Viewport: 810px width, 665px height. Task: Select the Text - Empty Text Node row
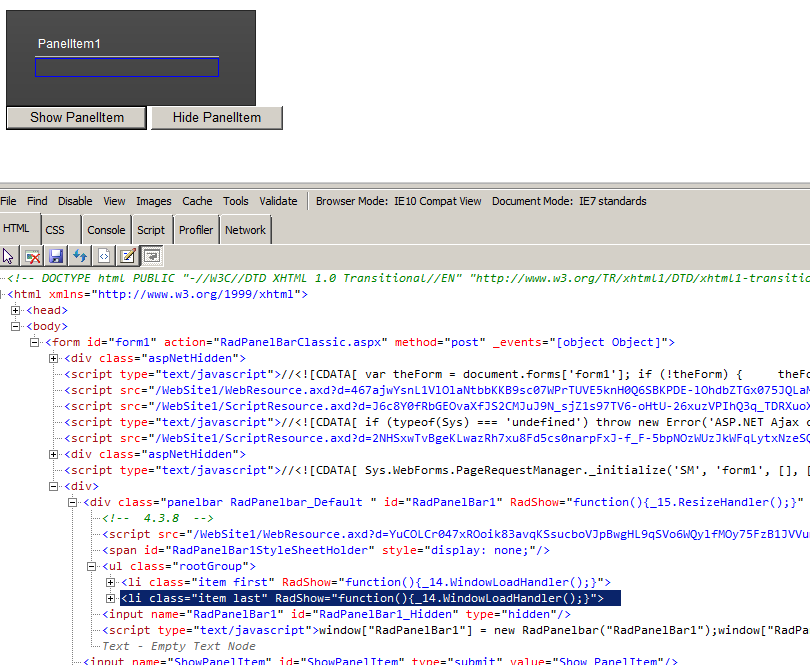pyautogui.click(x=179, y=647)
